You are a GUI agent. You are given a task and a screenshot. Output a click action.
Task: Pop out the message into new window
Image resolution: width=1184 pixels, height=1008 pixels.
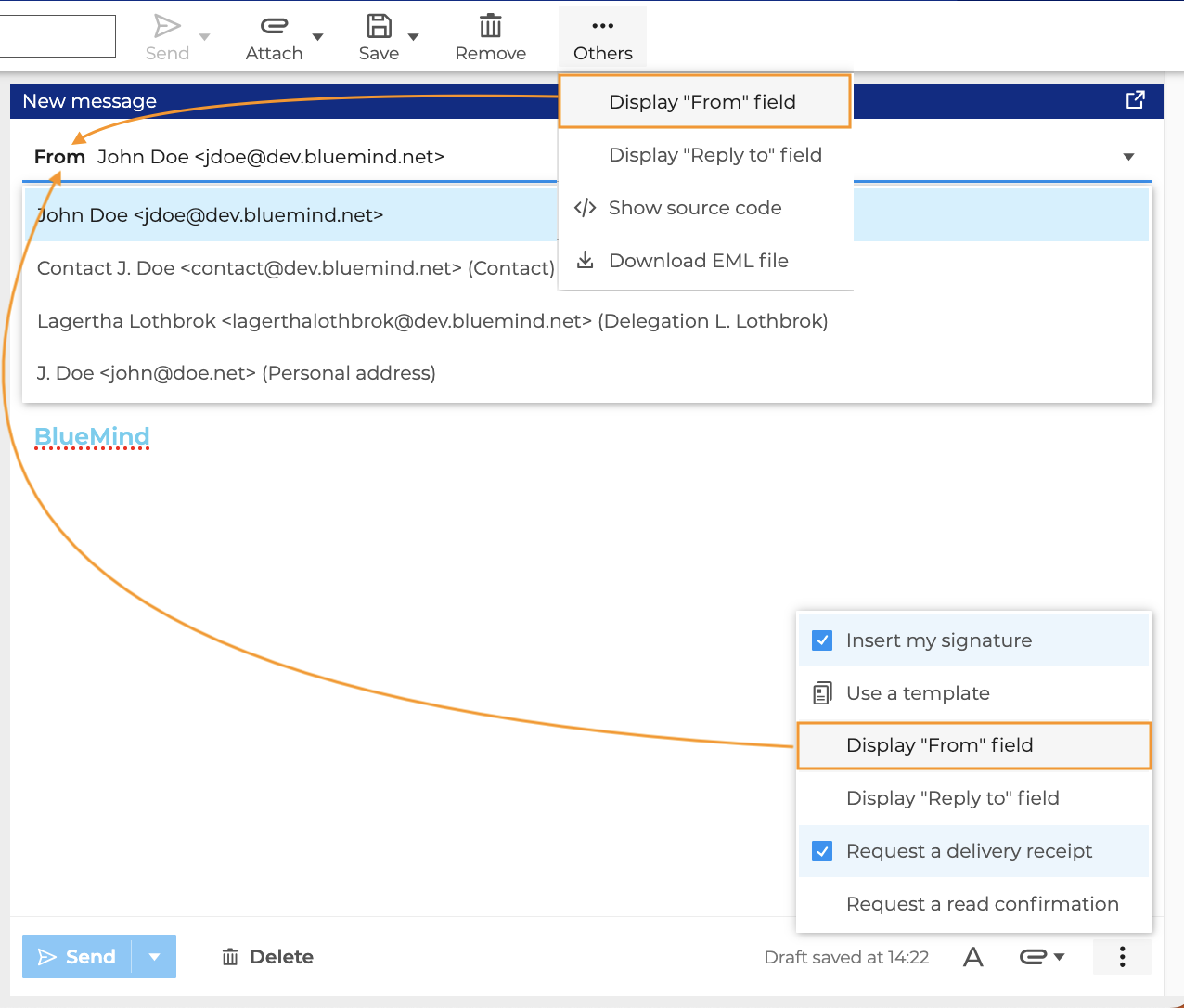point(1135,100)
